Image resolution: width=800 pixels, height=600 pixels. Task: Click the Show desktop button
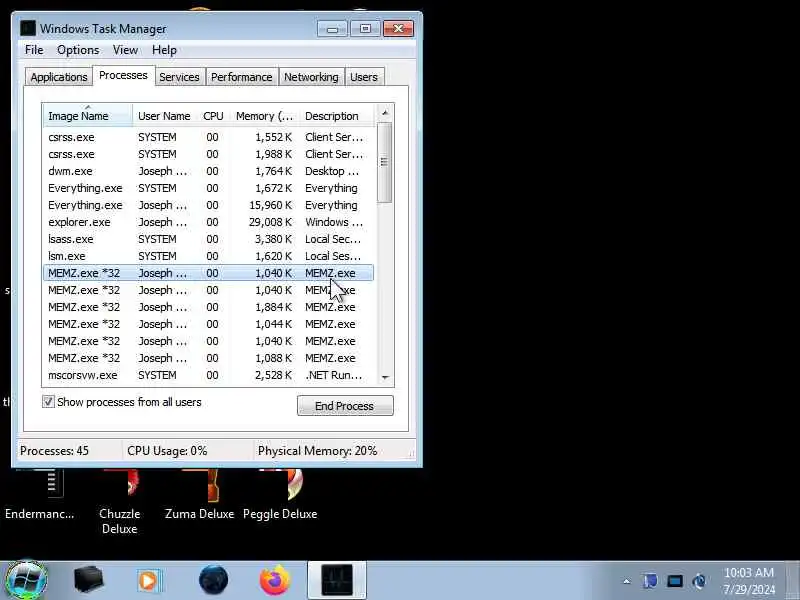(x=793, y=580)
